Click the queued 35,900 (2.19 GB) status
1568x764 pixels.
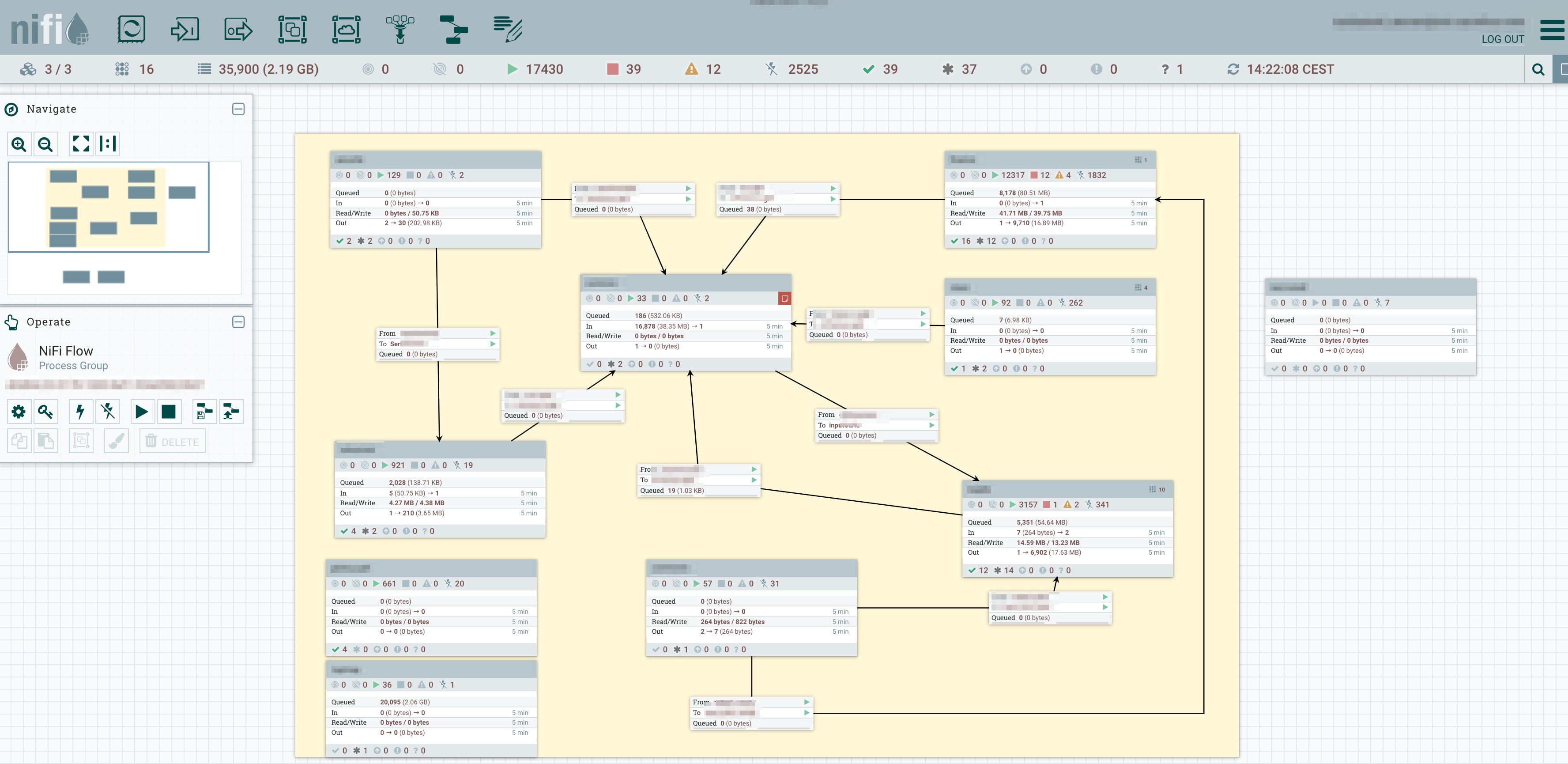pos(258,69)
